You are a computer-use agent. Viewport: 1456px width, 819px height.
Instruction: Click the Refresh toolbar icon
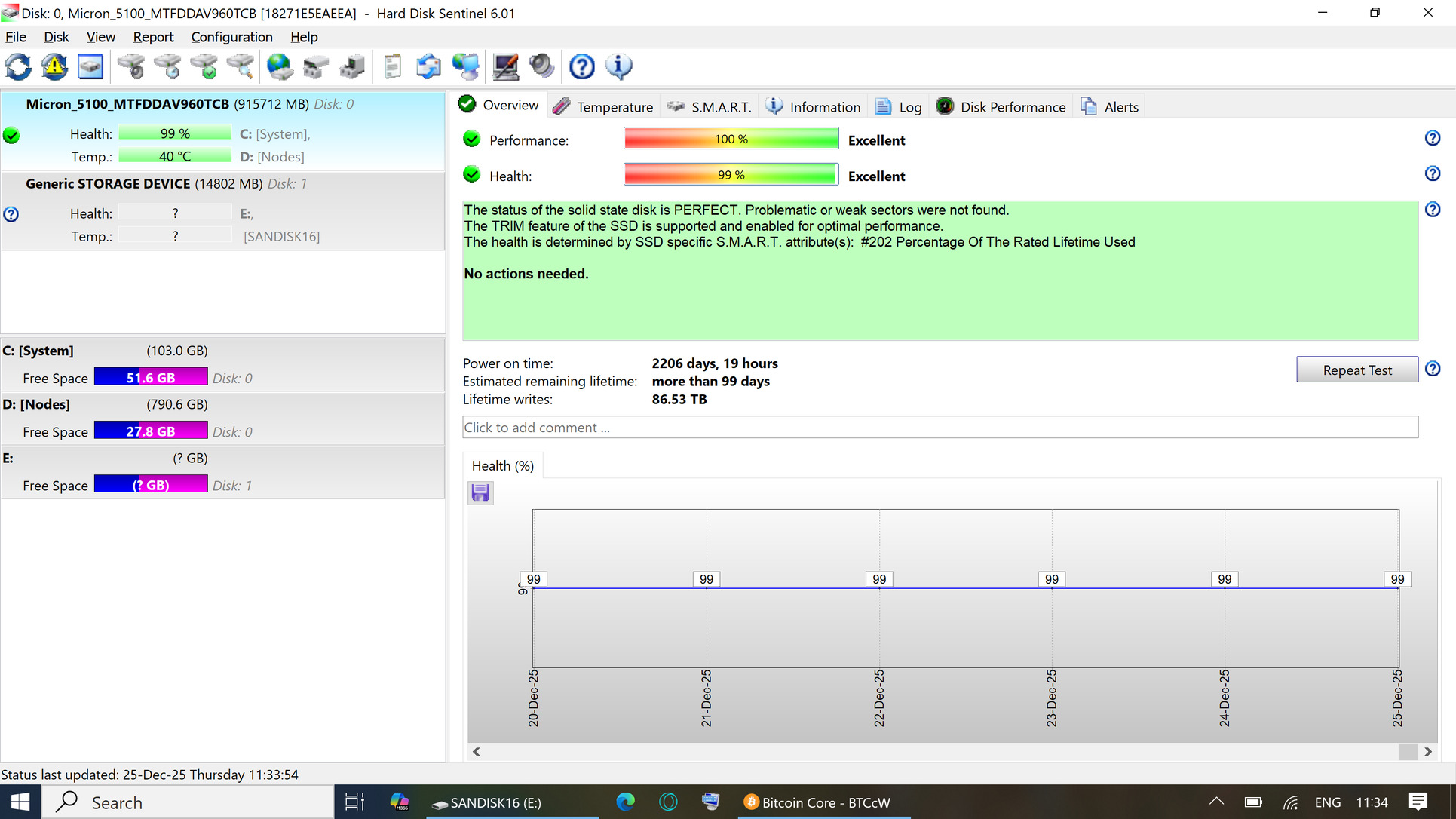18,67
